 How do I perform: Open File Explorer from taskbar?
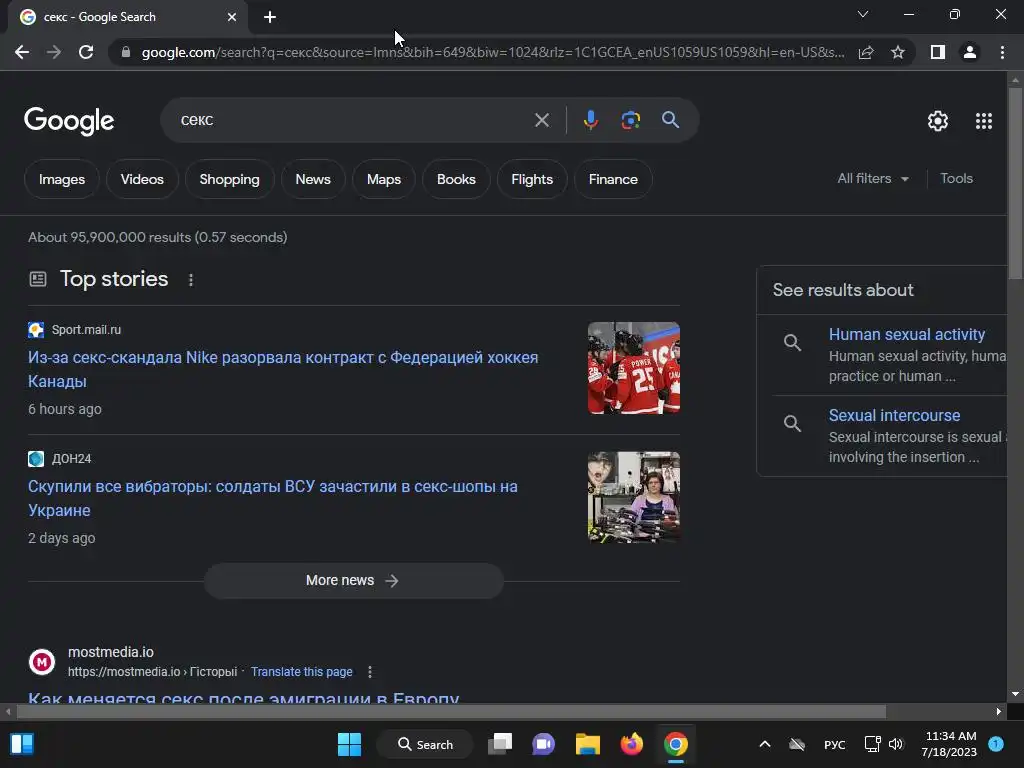click(x=587, y=744)
